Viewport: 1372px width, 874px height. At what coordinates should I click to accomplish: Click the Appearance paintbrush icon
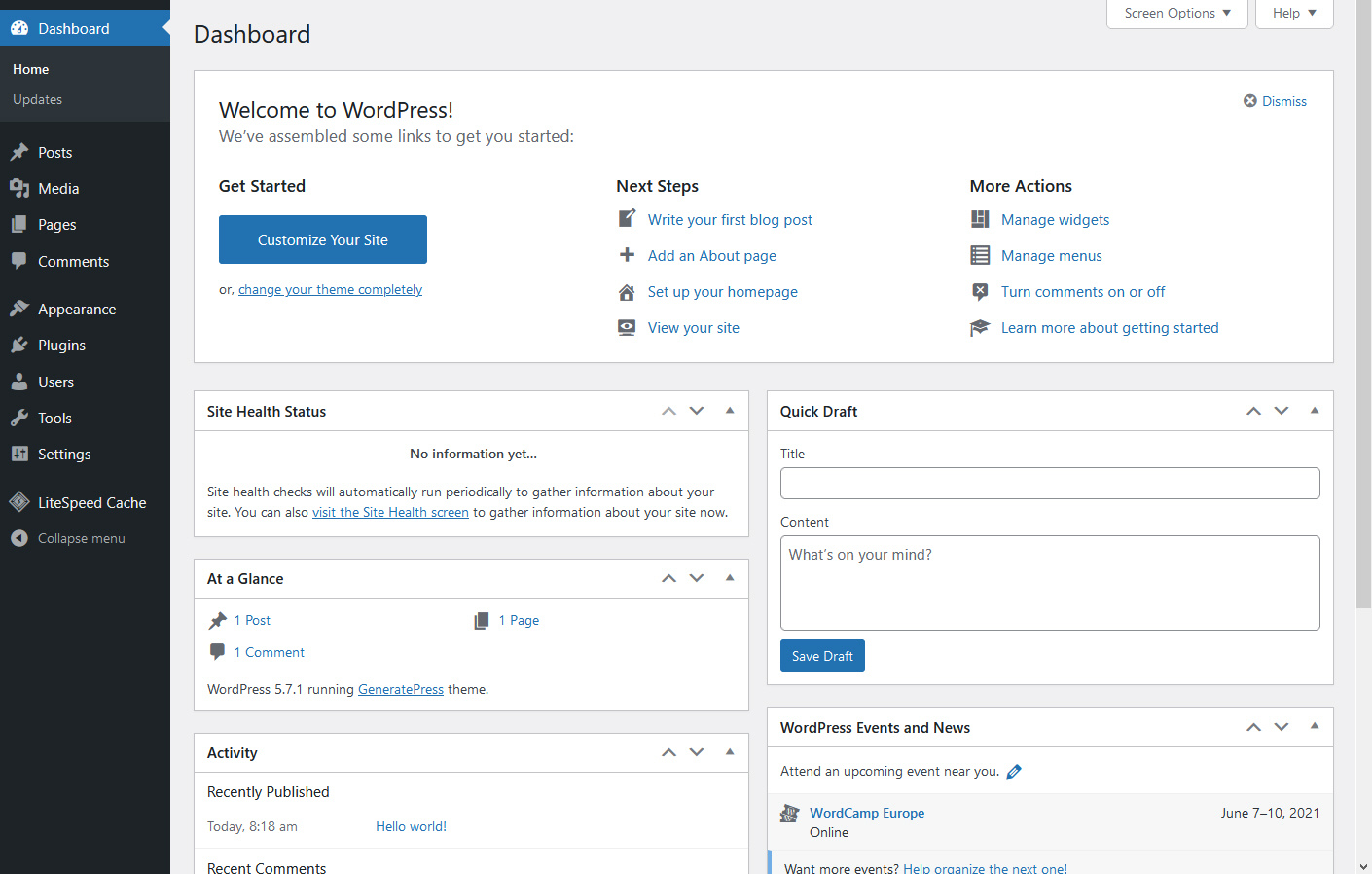tap(19, 309)
